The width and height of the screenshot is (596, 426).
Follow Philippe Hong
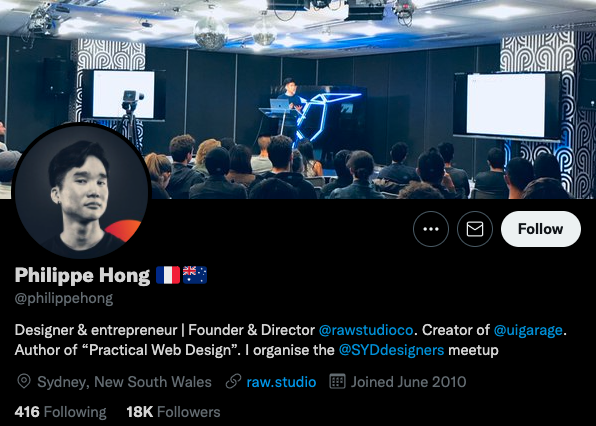pos(541,229)
